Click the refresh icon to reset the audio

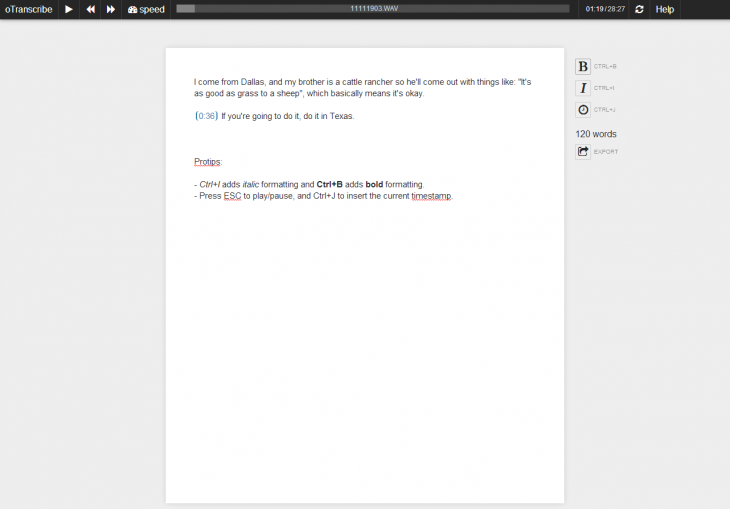[x=639, y=9]
